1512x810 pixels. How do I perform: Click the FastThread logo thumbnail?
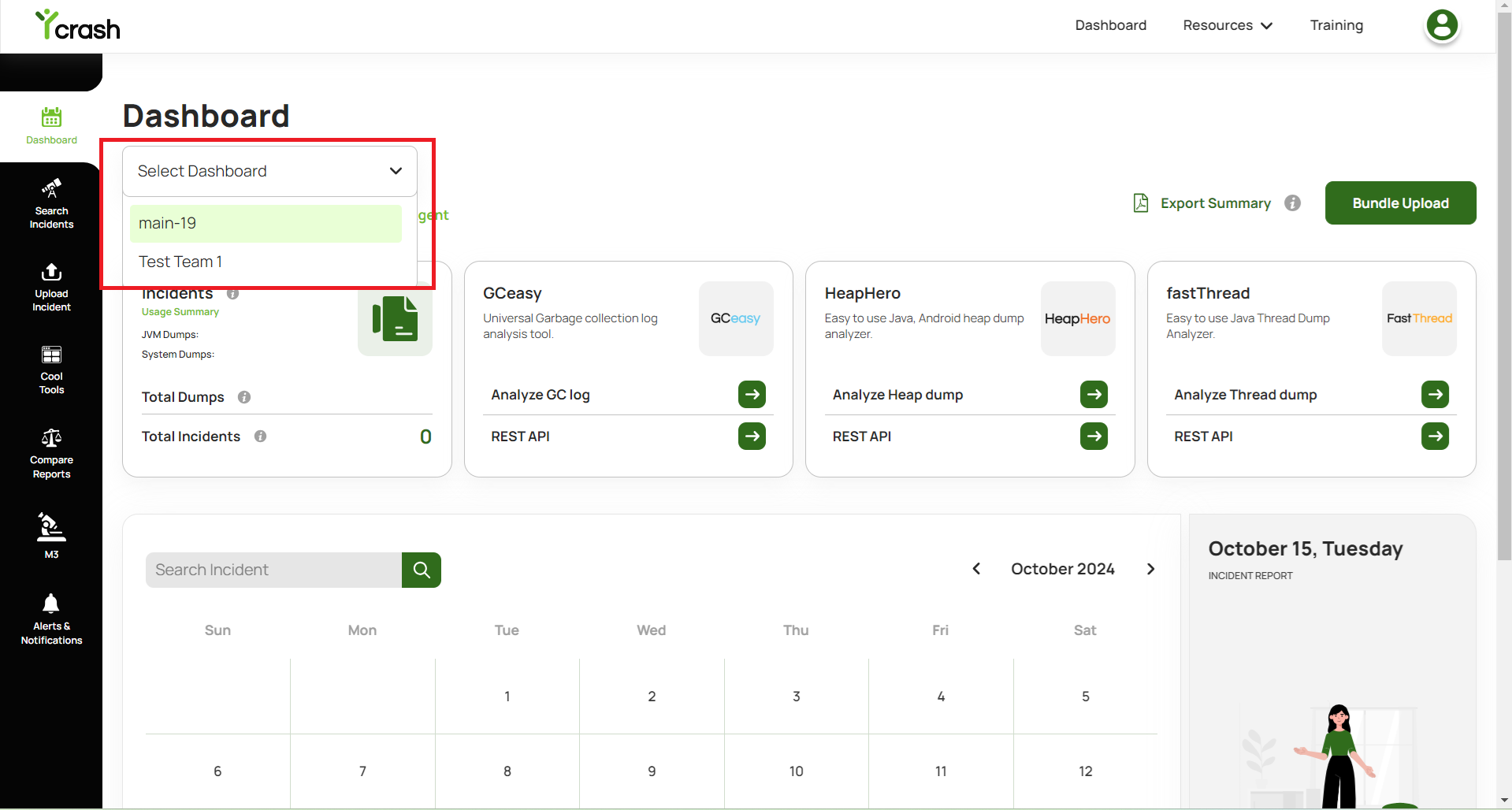(1419, 318)
